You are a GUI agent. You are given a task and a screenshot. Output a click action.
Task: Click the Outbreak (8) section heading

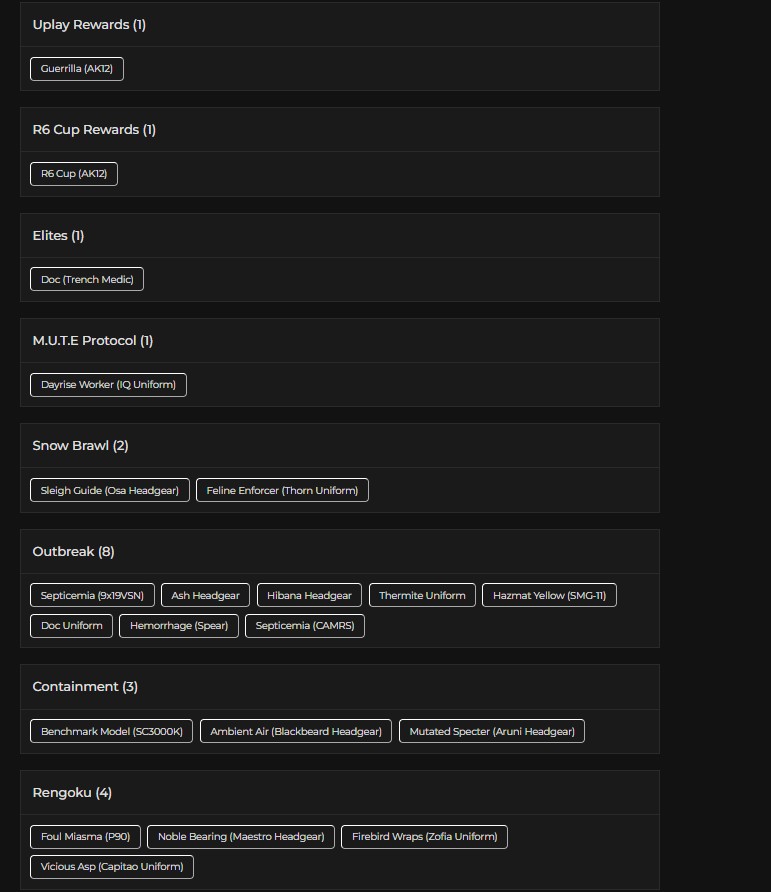coord(73,552)
